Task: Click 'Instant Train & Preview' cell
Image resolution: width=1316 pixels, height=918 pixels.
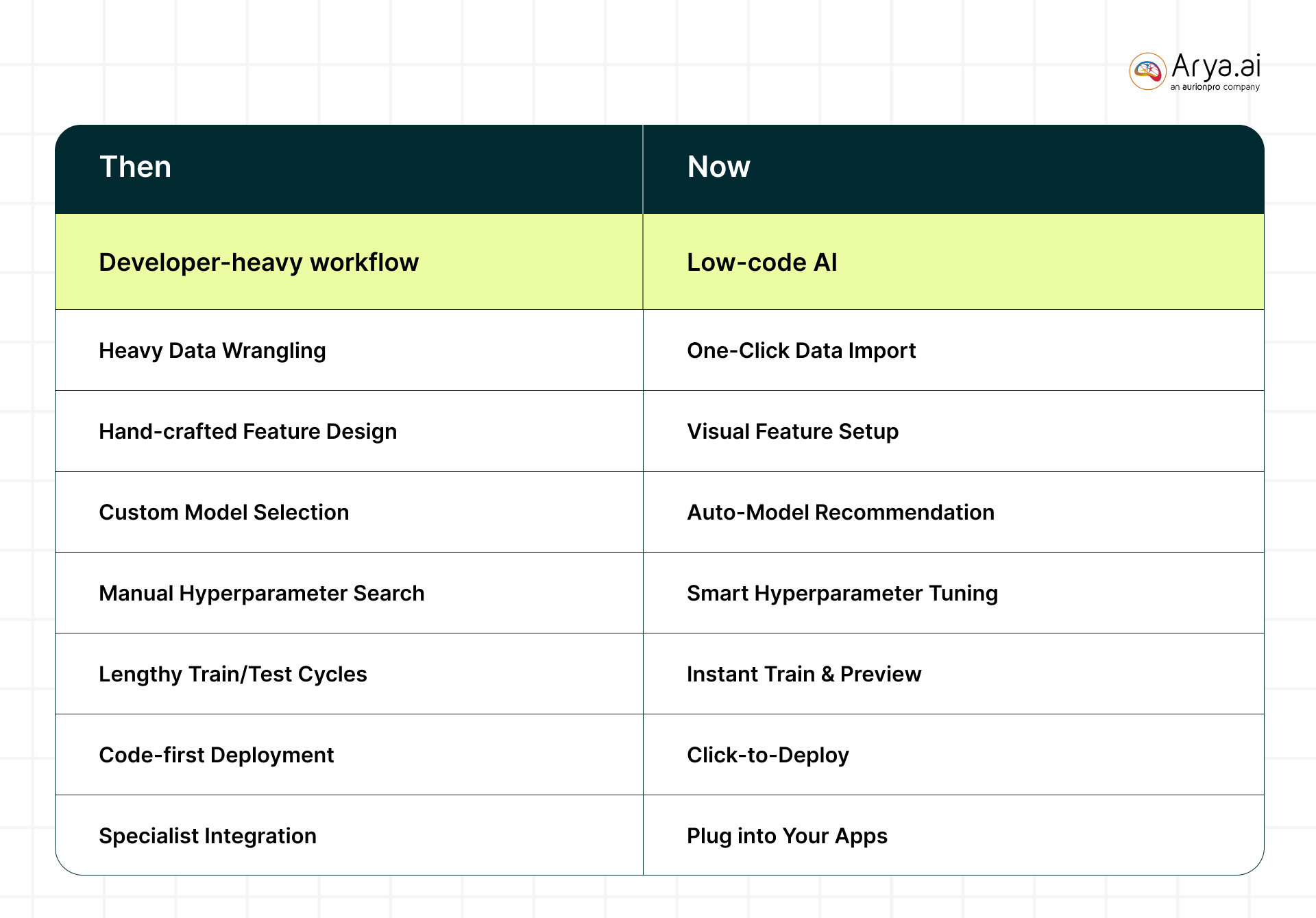Action: click(953, 674)
